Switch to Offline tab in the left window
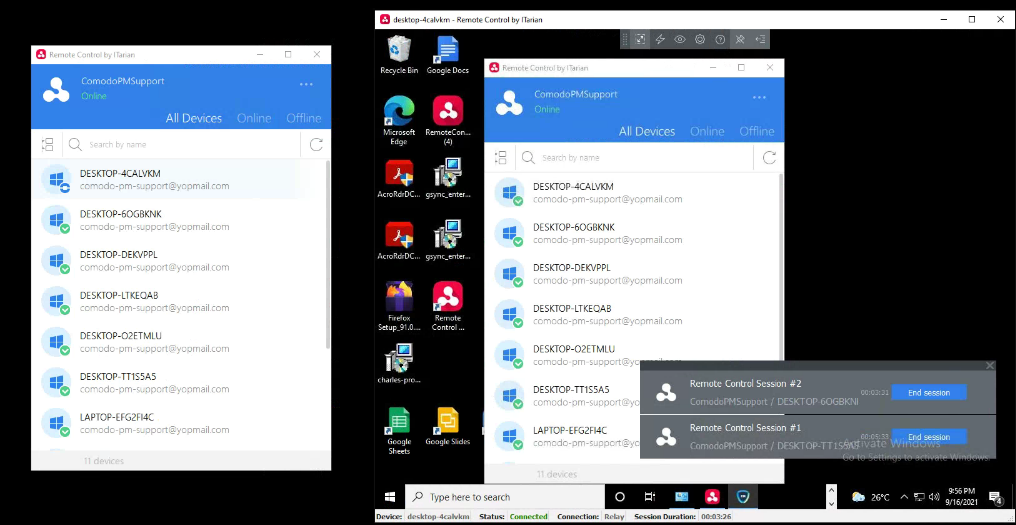 pos(303,118)
